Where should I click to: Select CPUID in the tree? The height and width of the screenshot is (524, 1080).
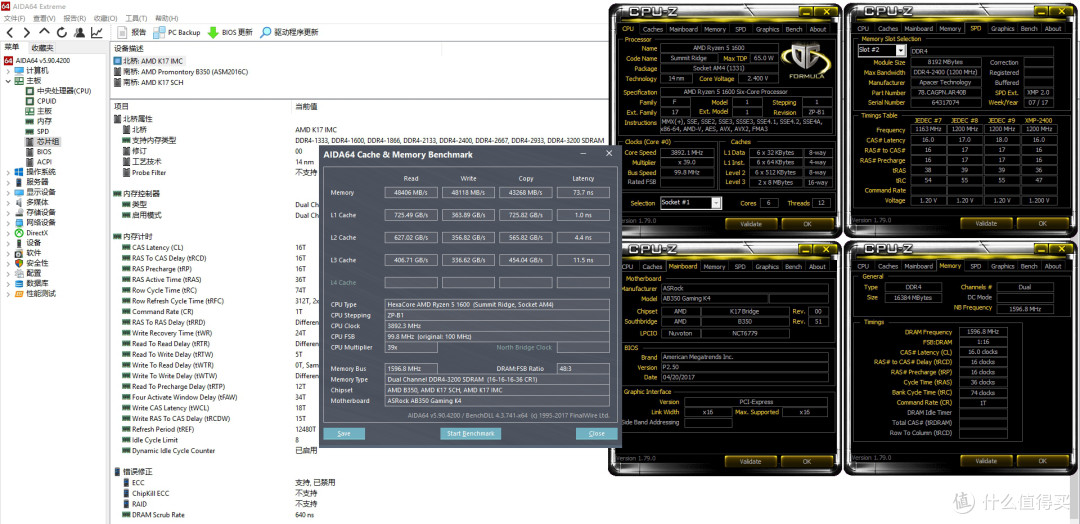point(41,101)
